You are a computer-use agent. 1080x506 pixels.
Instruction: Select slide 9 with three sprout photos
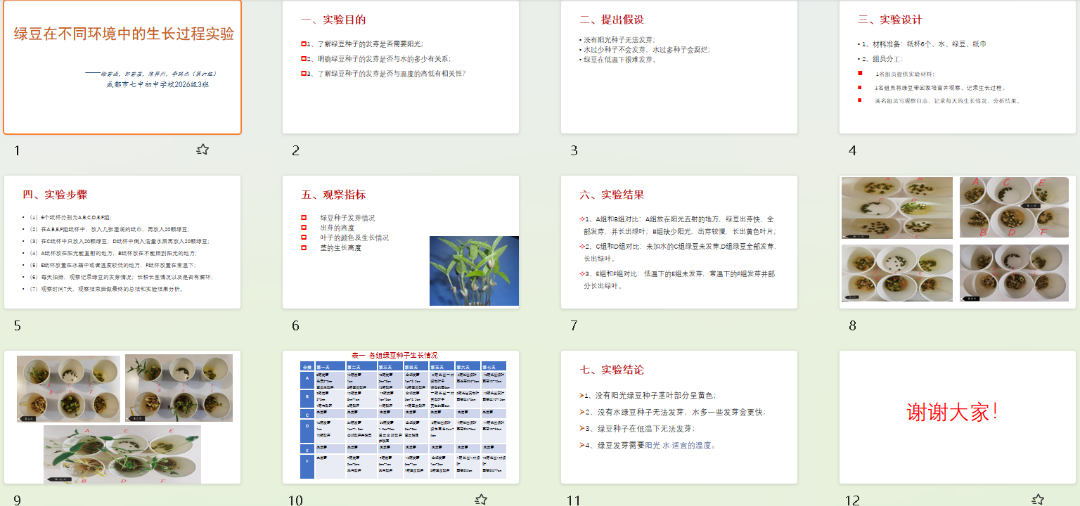123,417
